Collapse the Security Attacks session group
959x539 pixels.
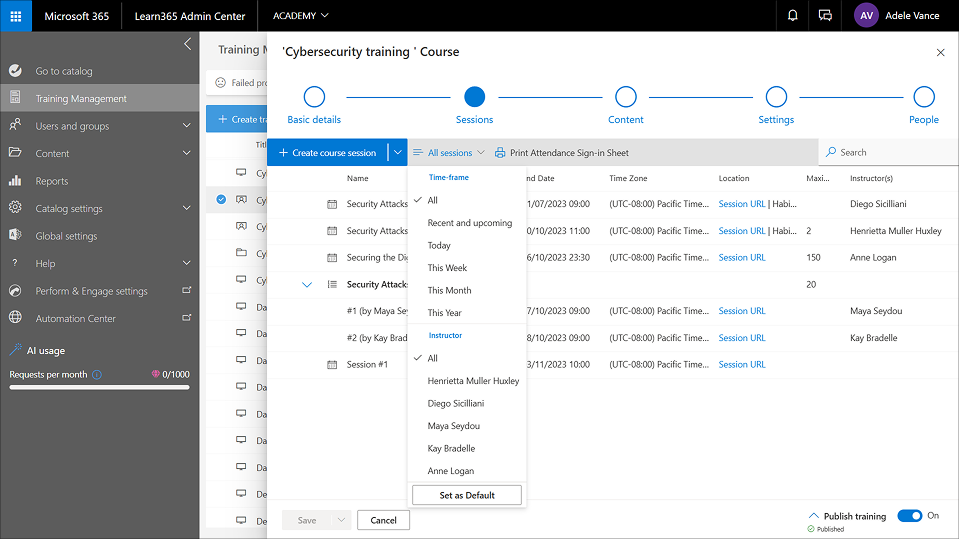pos(307,284)
